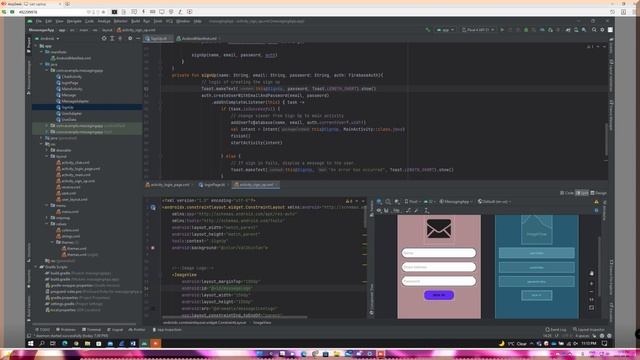Image resolution: width=640 pixels, height=360 pixels.
Task: Toggle the Project tool window side tab
Action: coord(29,45)
